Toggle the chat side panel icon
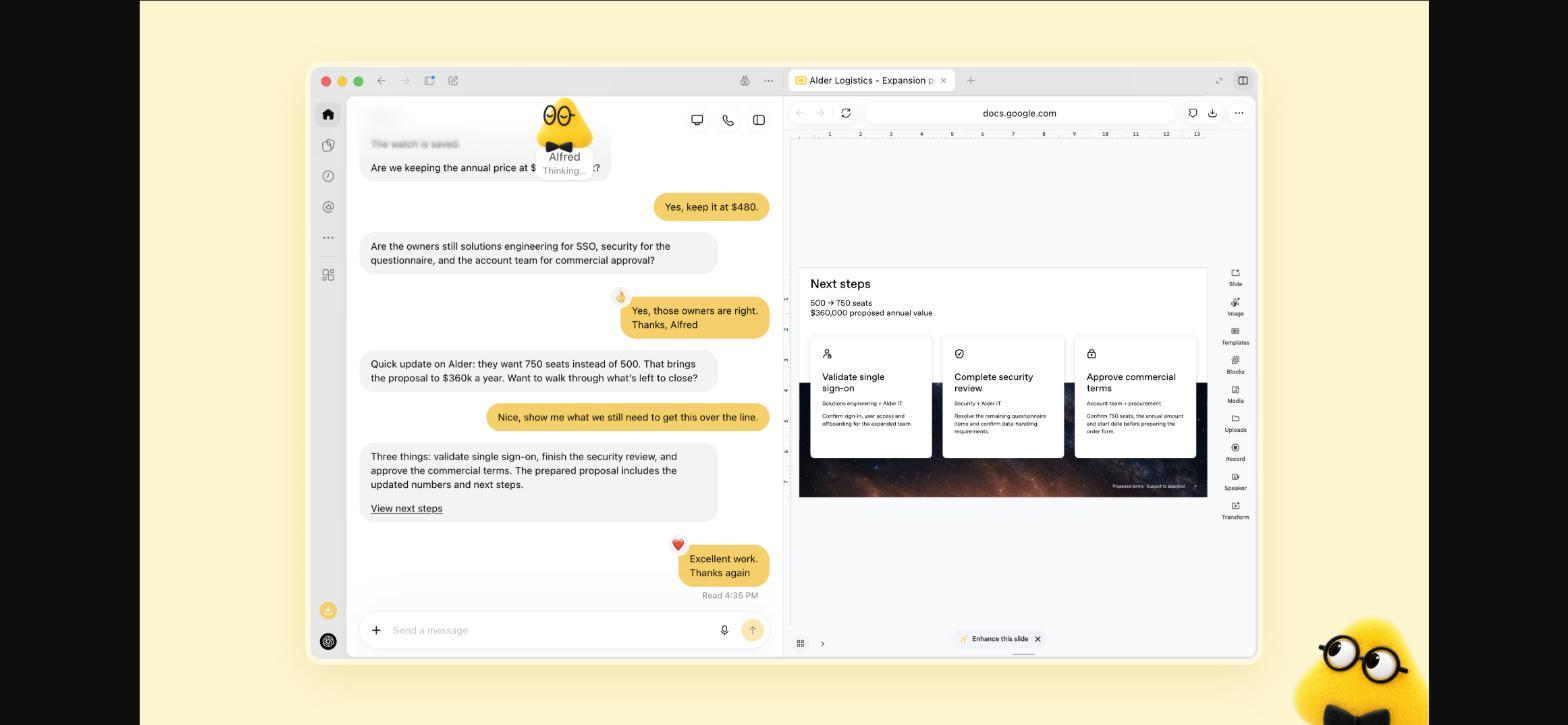Viewport: 1568px width, 725px height. click(759, 120)
